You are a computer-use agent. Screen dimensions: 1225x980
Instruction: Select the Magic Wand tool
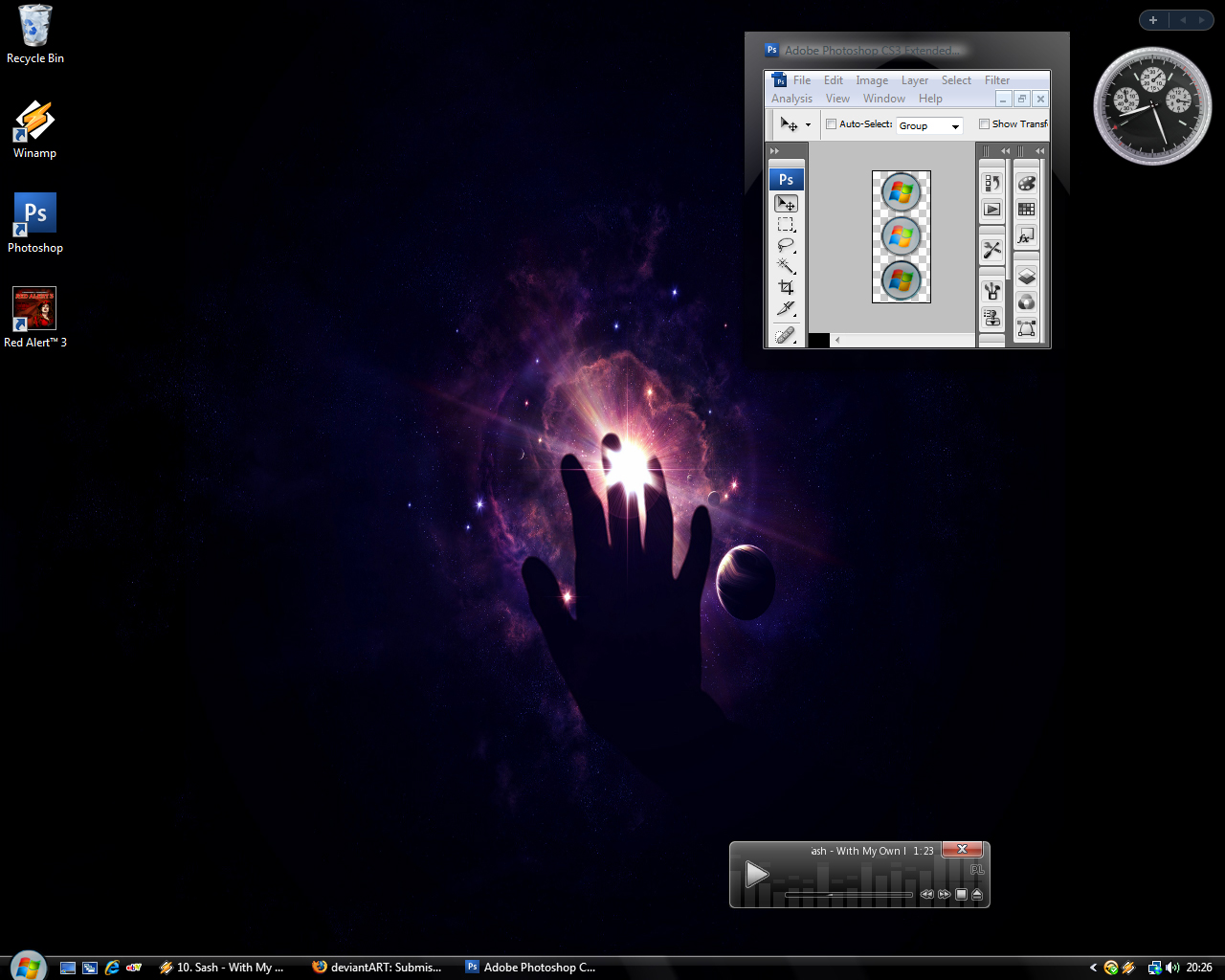(786, 267)
